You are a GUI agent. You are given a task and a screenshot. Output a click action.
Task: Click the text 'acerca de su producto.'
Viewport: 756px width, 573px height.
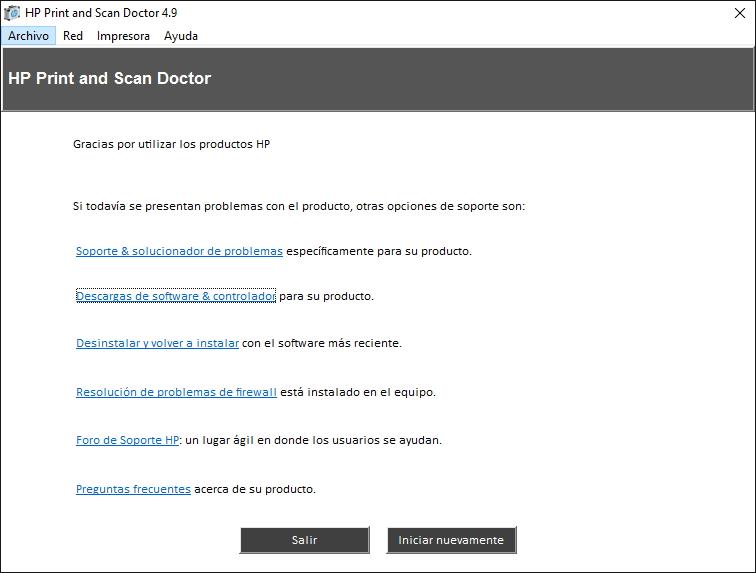click(x=255, y=489)
